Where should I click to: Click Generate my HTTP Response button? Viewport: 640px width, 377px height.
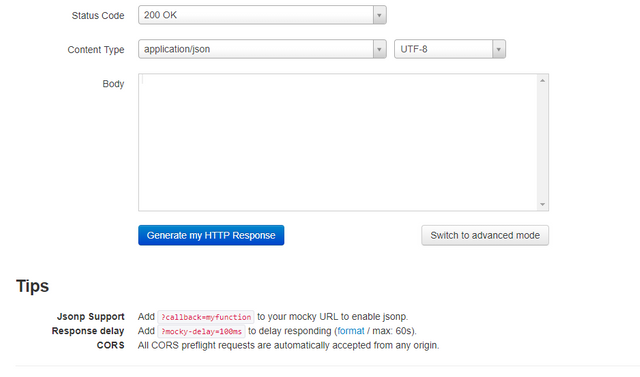(211, 235)
